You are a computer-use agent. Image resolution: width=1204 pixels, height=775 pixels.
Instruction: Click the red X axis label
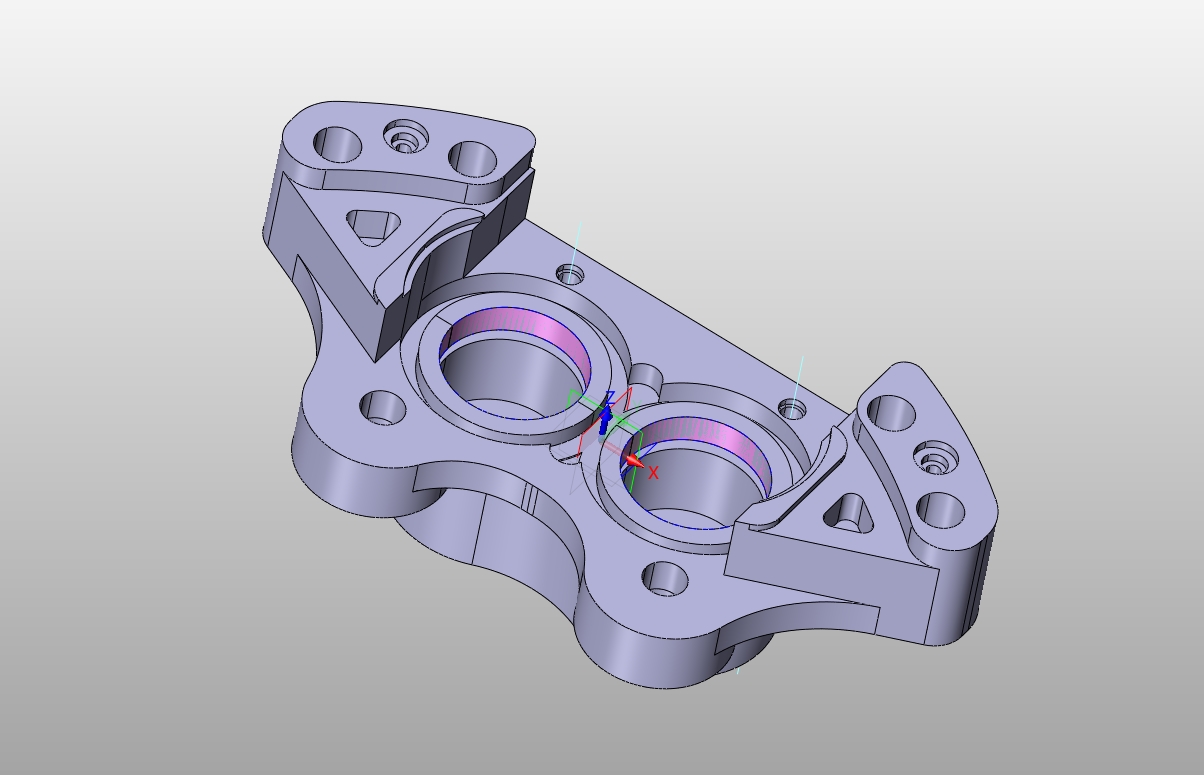[x=654, y=473]
